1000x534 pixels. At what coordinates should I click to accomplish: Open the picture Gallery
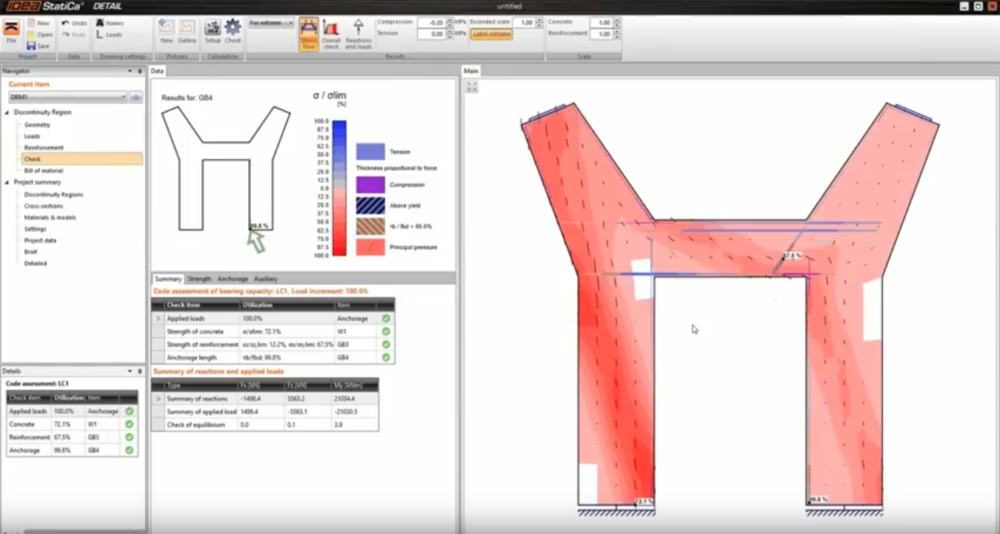(187, 32)
